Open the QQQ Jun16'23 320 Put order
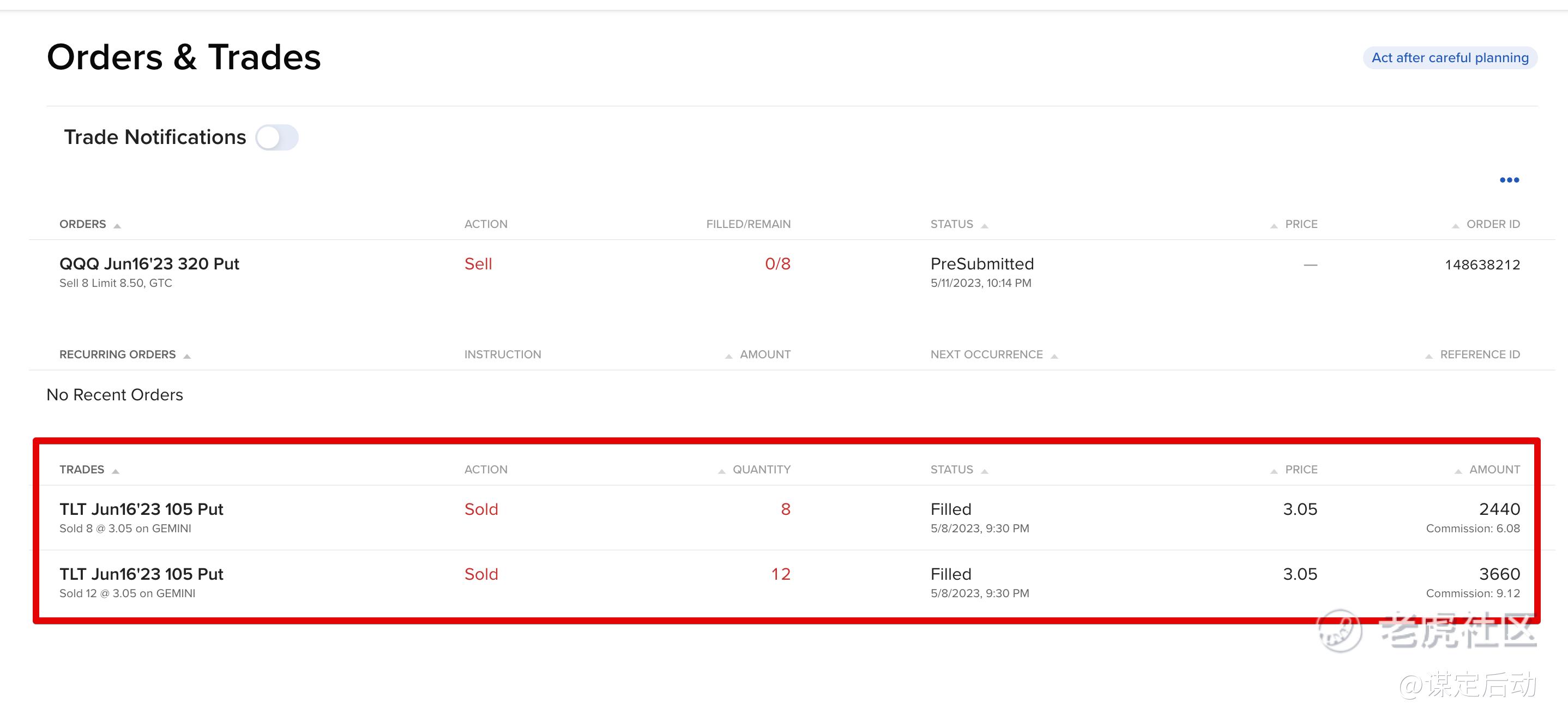Viewport: 1568px width, 721px height. click(x=149, y=263)
